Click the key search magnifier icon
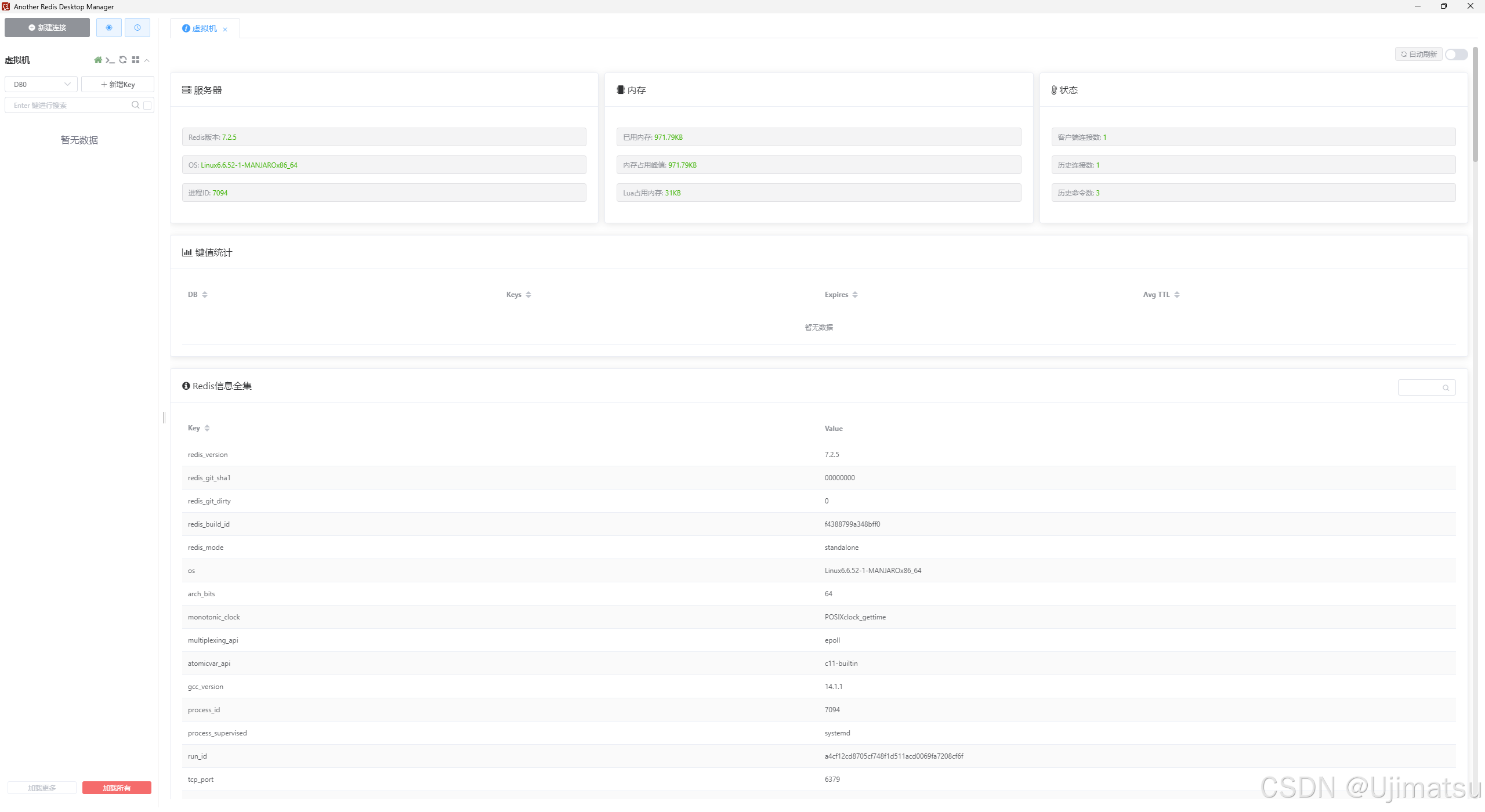 click(x=135, y=105)
